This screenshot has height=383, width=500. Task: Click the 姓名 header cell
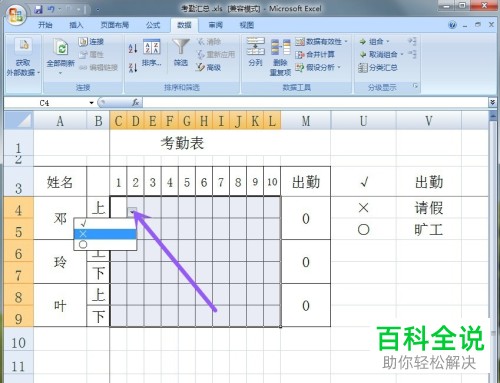tap(60, 182)
